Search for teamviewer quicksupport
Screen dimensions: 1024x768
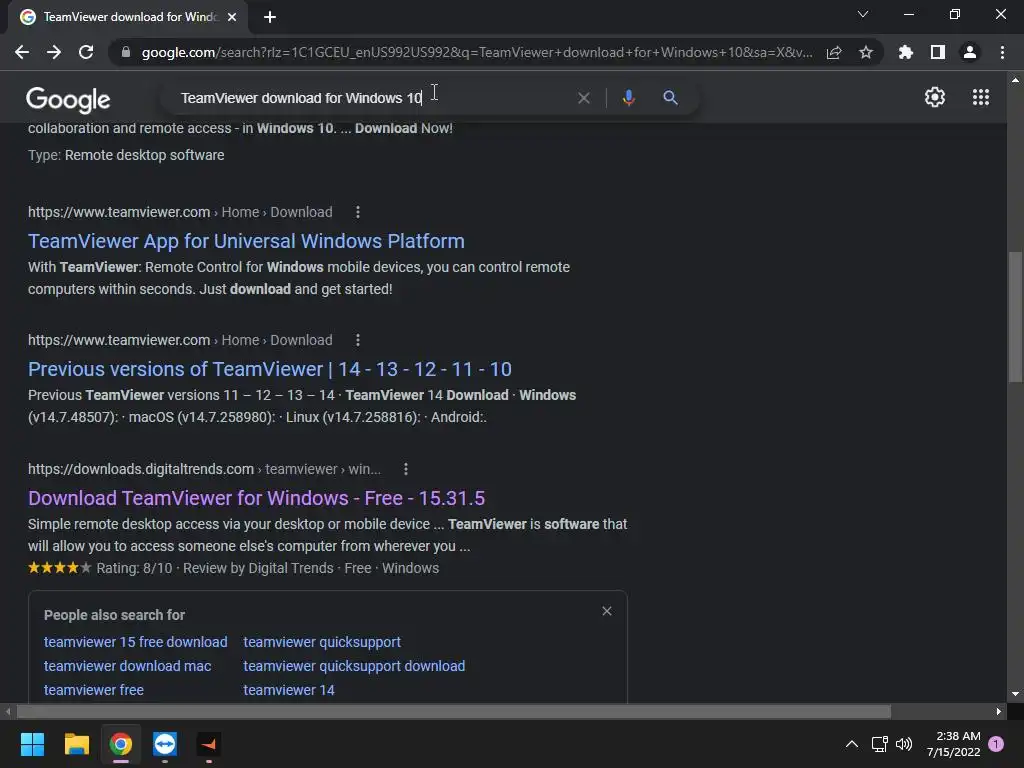coord(322,642)
